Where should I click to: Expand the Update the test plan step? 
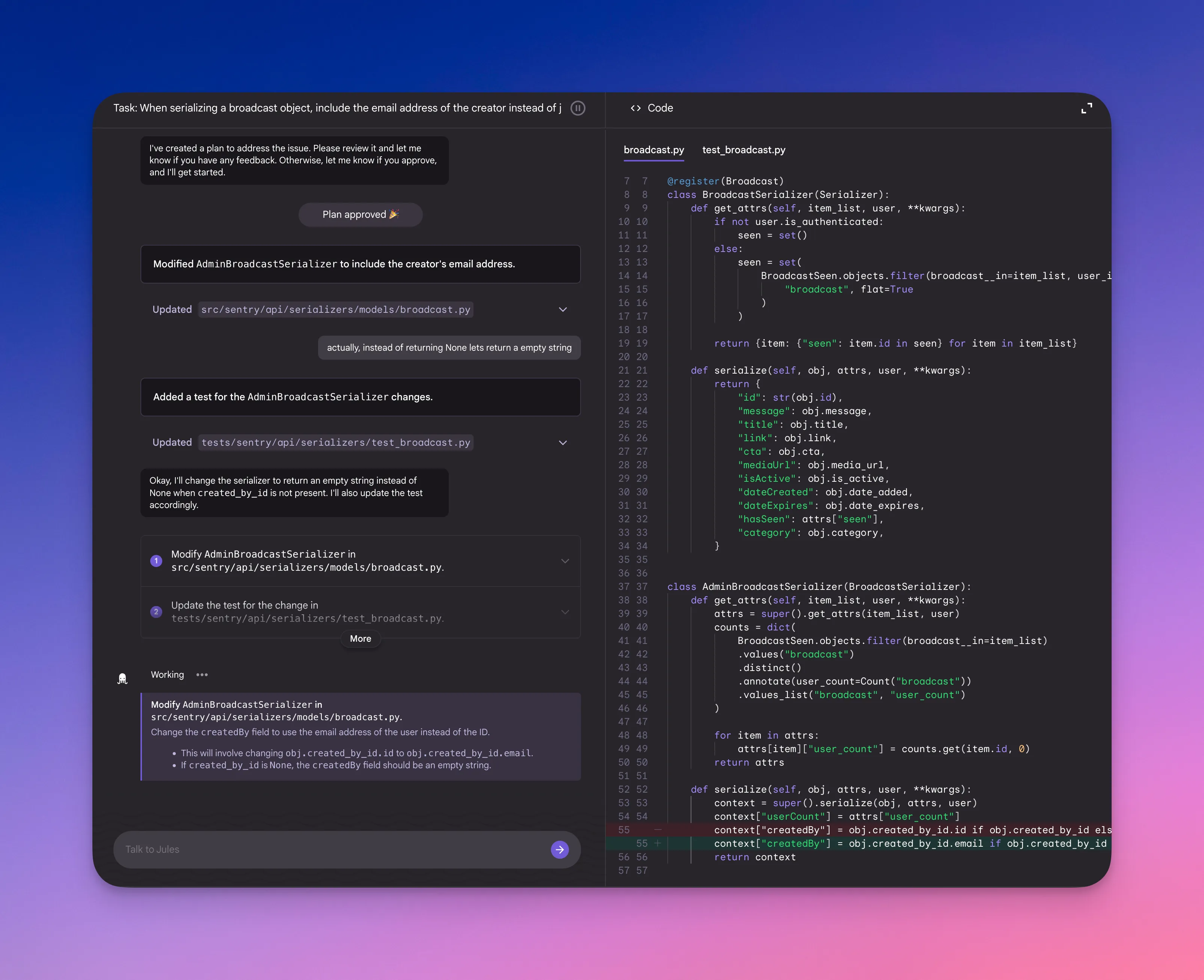tap(565, 611)
